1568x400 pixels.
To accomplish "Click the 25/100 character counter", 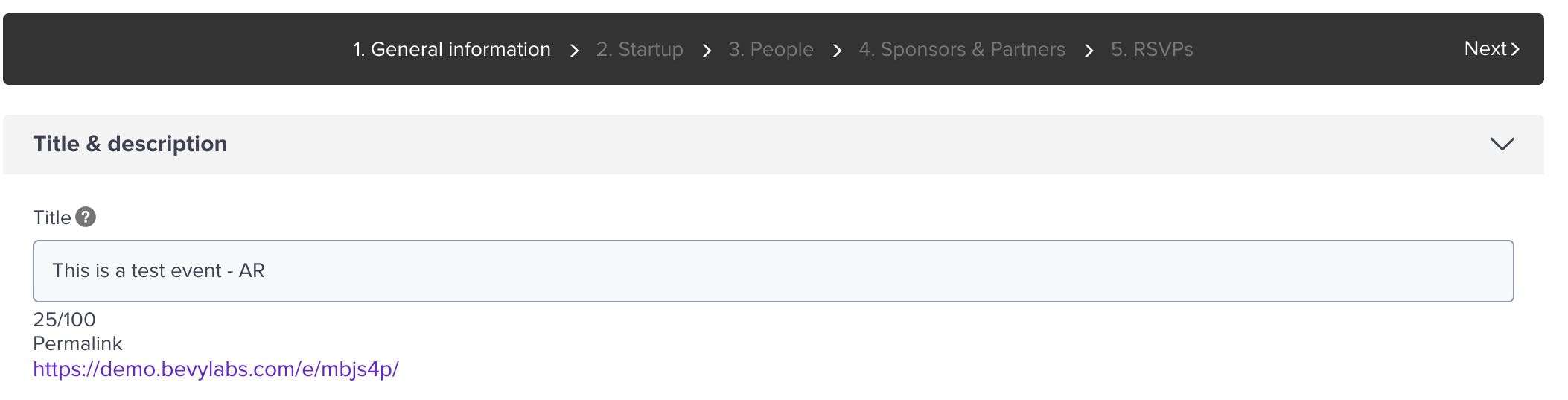I will pos(64,320).
